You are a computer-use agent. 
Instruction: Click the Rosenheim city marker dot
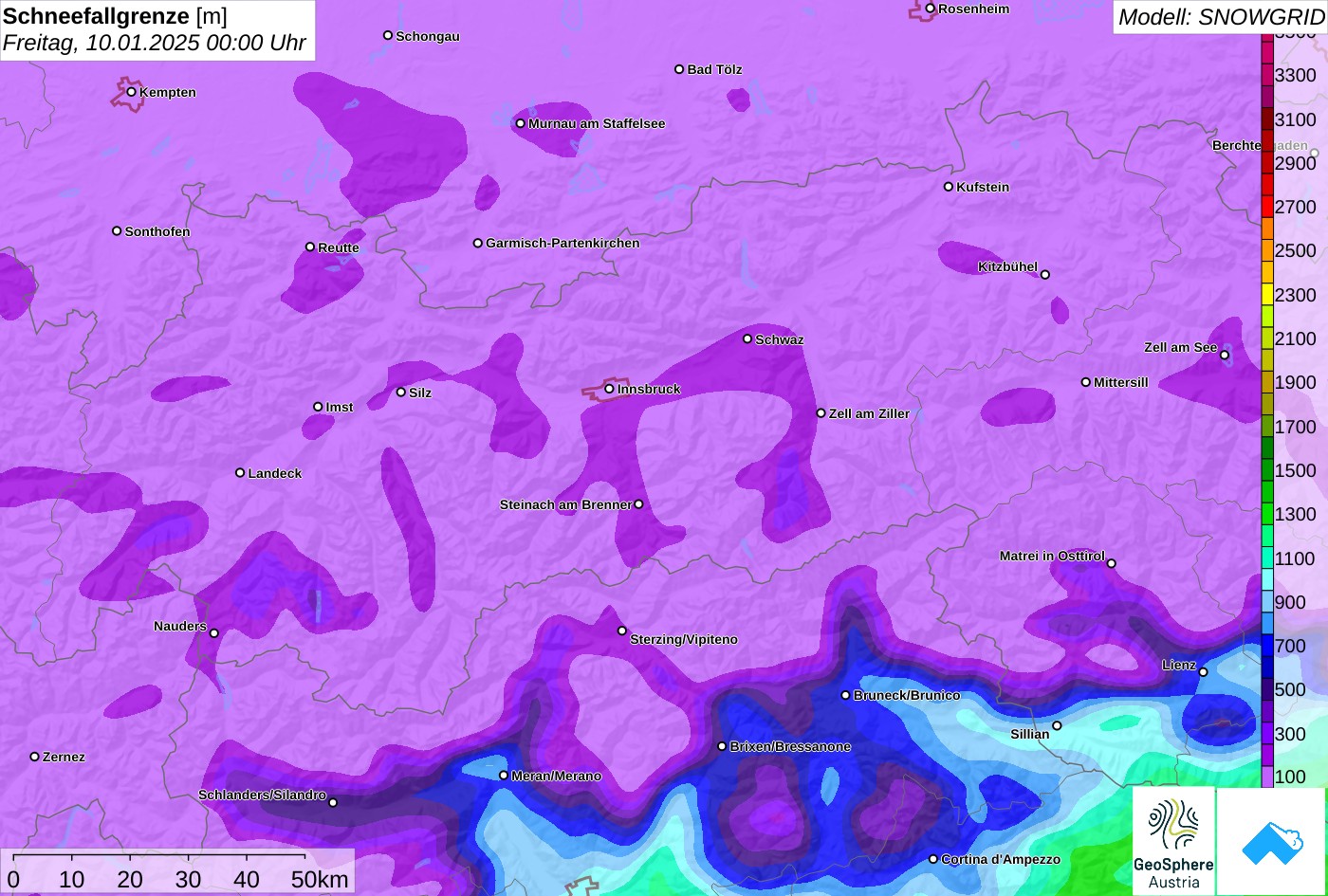931,9
